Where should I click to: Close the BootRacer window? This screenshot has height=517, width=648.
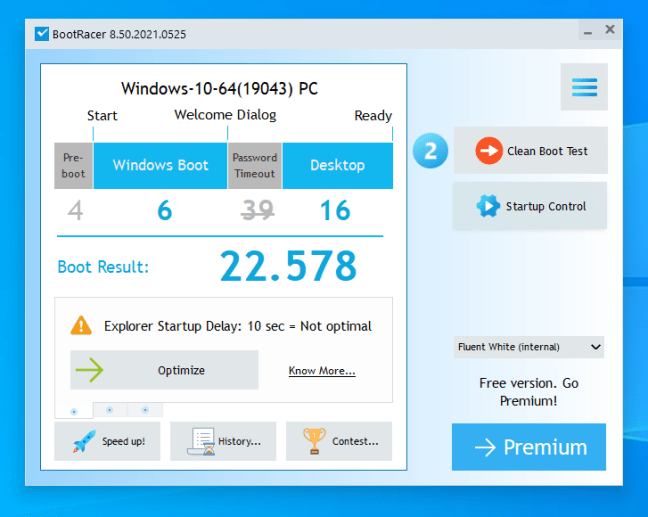[610, 29]
